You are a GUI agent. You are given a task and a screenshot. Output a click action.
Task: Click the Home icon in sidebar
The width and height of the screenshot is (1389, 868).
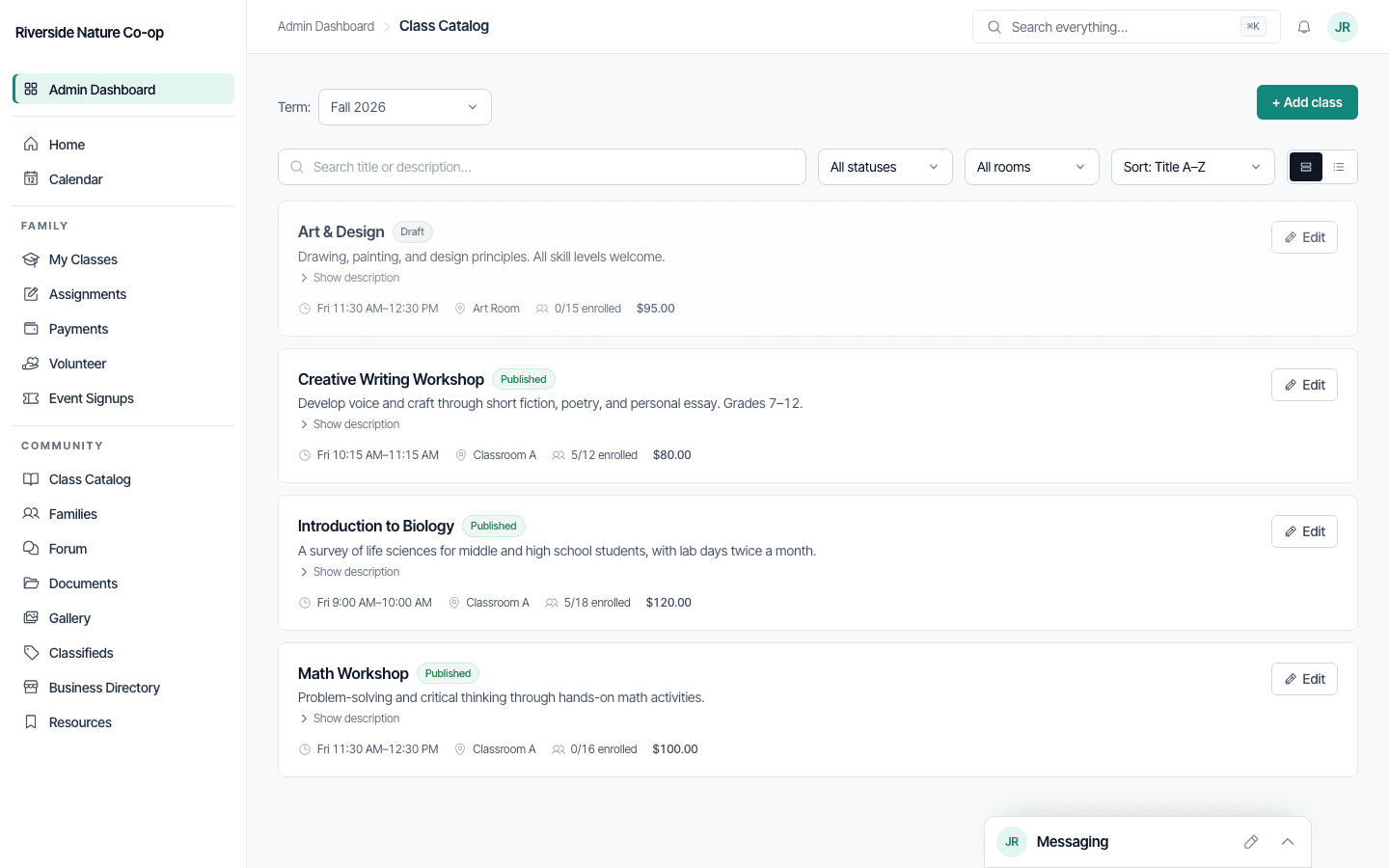click(31, 145)
